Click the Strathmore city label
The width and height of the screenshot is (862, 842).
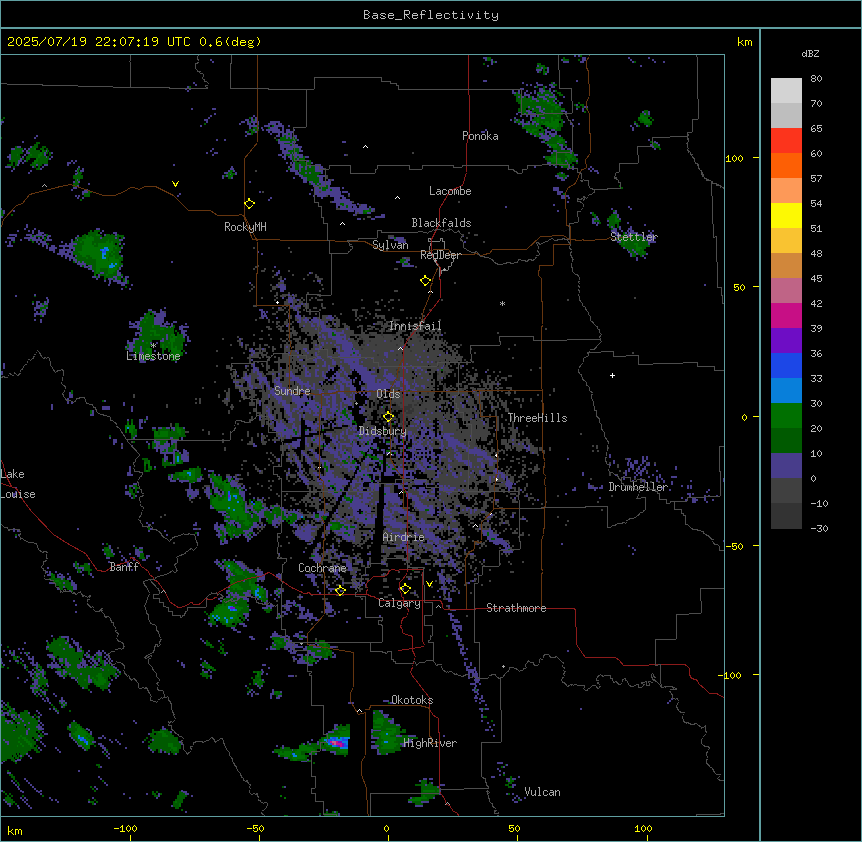516,608
